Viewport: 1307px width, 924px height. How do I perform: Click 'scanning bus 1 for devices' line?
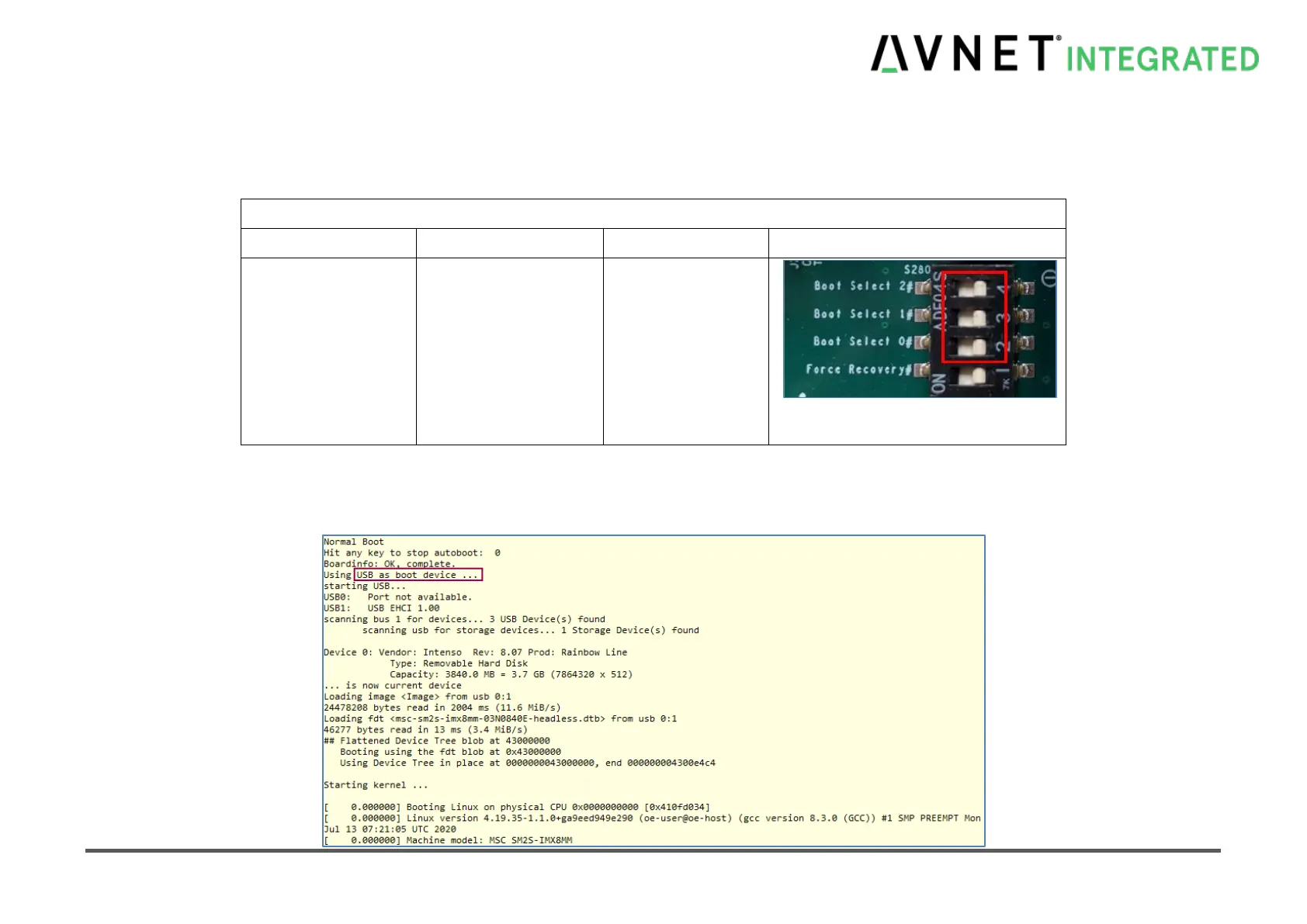point(465,619)
